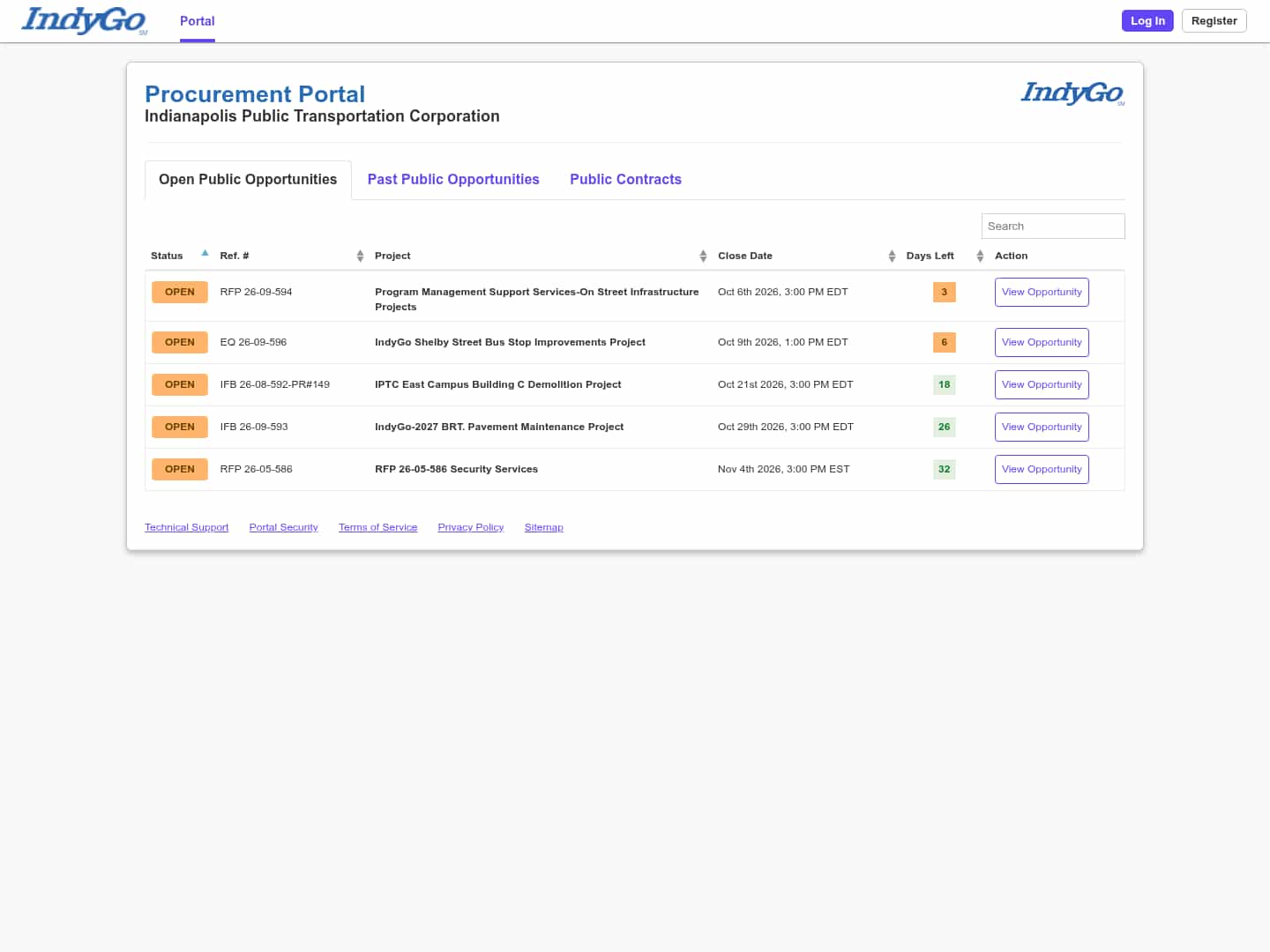The height and width of the screenshot is (952, 1270).
Task: Sort table by Days Left arrows
Action: click(980, 256)
